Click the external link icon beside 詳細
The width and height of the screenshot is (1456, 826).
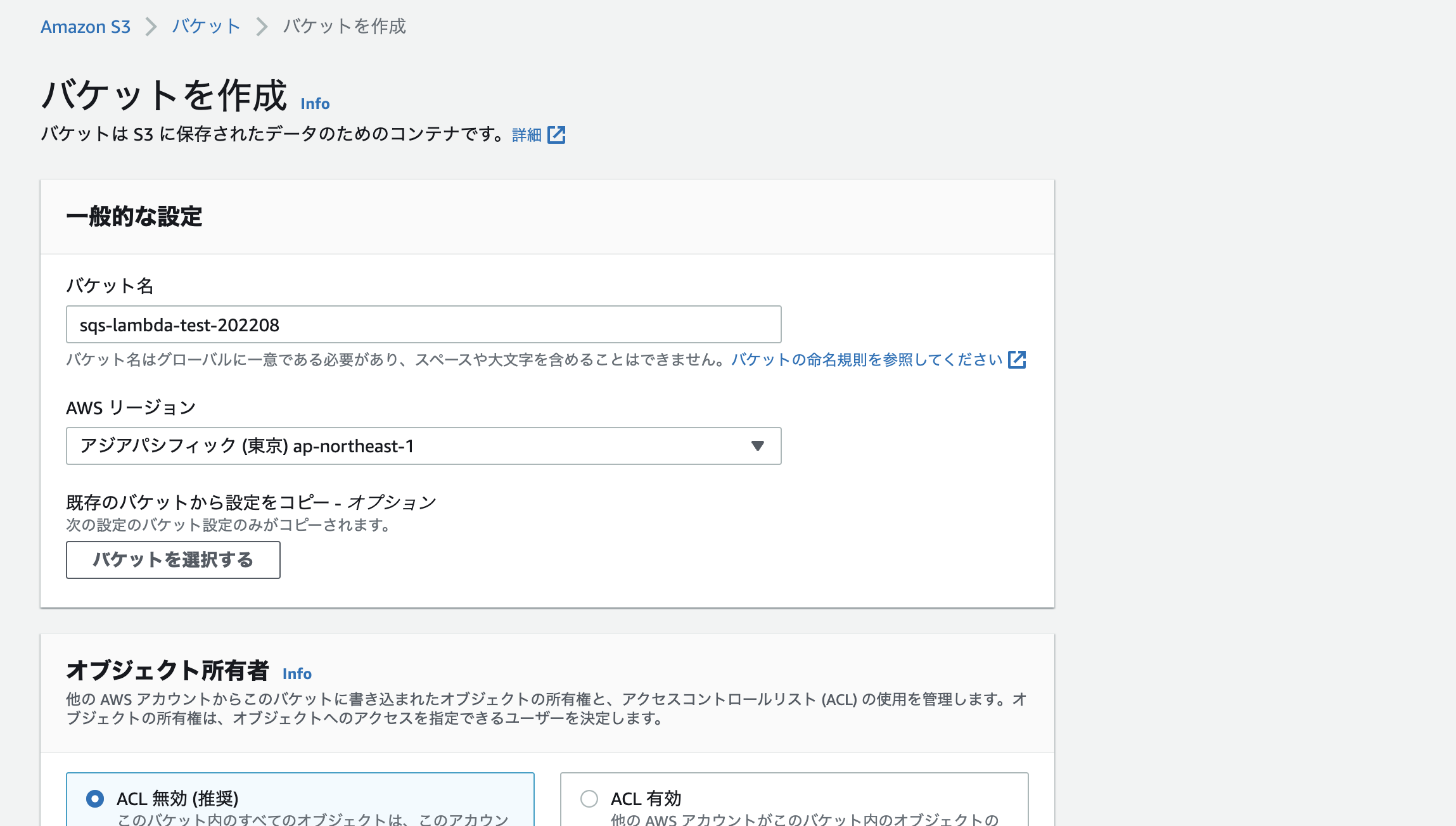[x=556, y=134]
